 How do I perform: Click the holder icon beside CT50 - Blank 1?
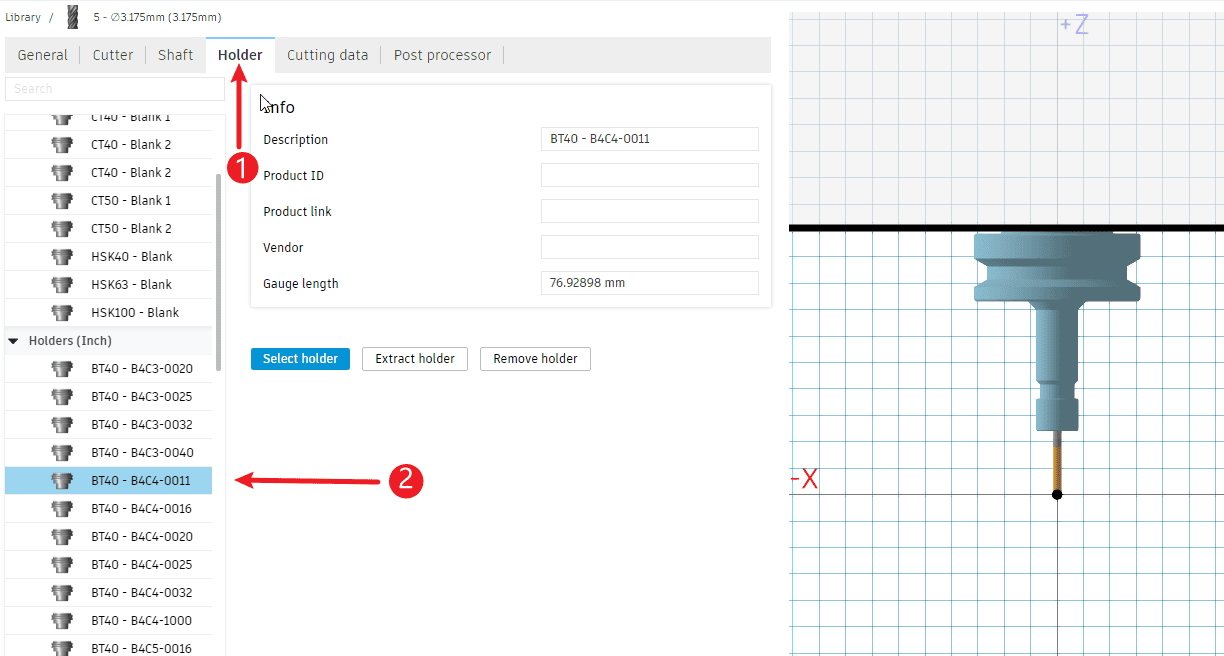pos(62,201)
